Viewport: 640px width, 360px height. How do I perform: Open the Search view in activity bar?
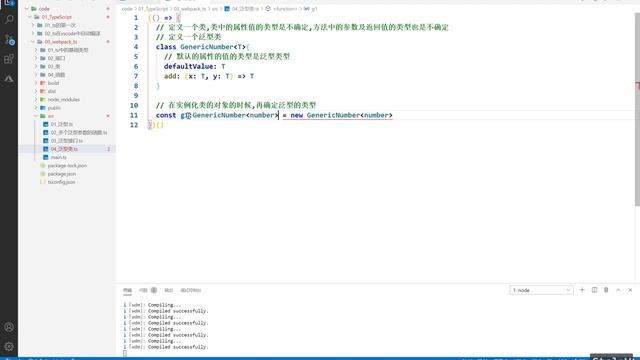click(x=9, y=19)
